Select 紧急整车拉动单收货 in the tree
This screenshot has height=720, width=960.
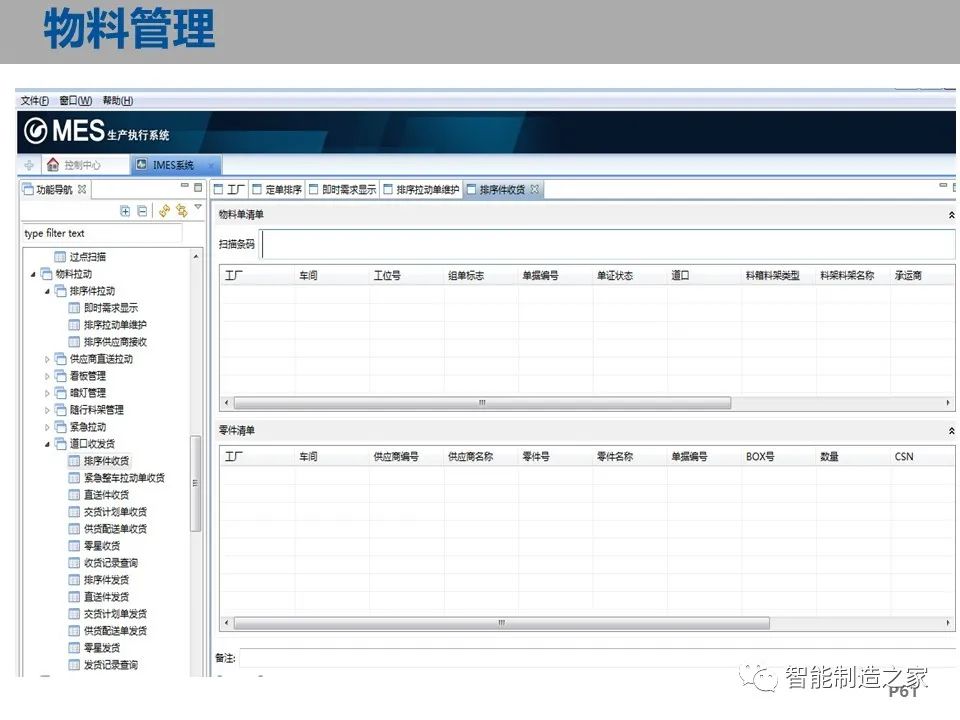[x=124, y=478]
